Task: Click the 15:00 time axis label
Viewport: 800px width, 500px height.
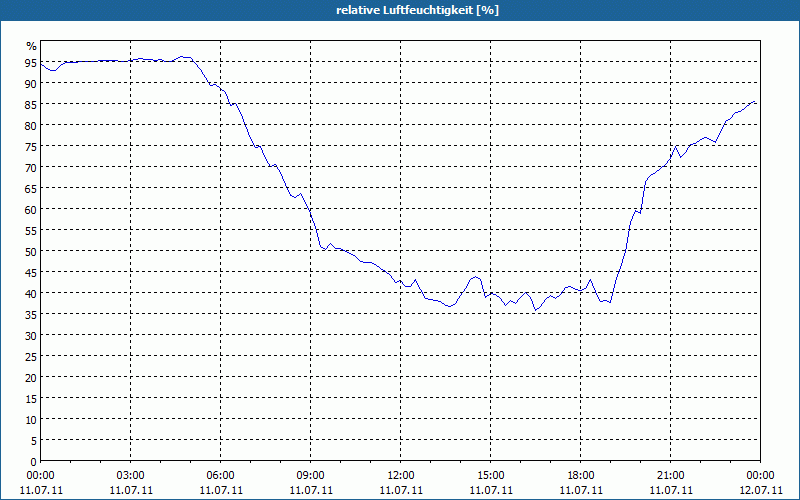Action: tap(491, 476)
